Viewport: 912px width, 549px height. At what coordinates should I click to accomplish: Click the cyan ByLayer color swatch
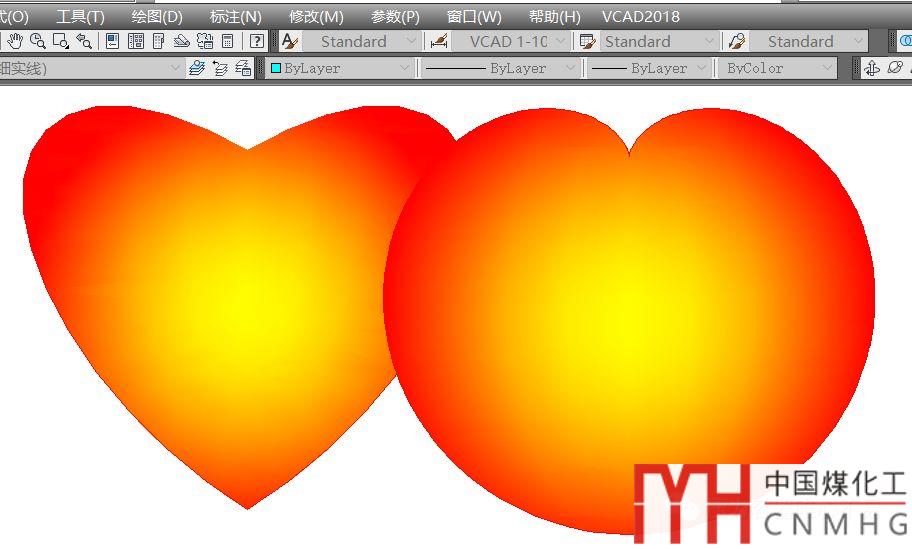276,68
